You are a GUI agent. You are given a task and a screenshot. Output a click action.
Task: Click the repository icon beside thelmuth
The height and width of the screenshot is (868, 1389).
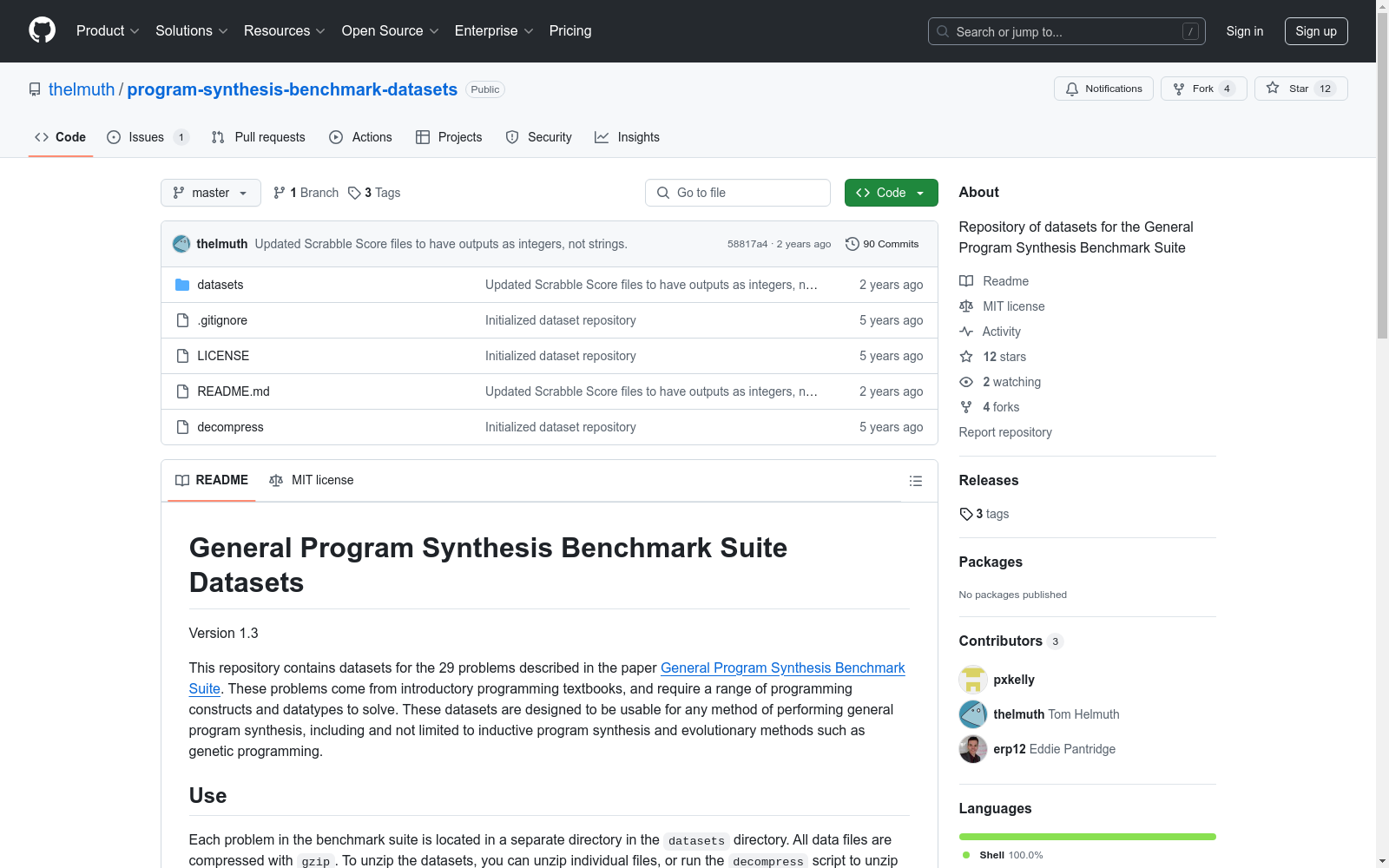click(35, 89)
